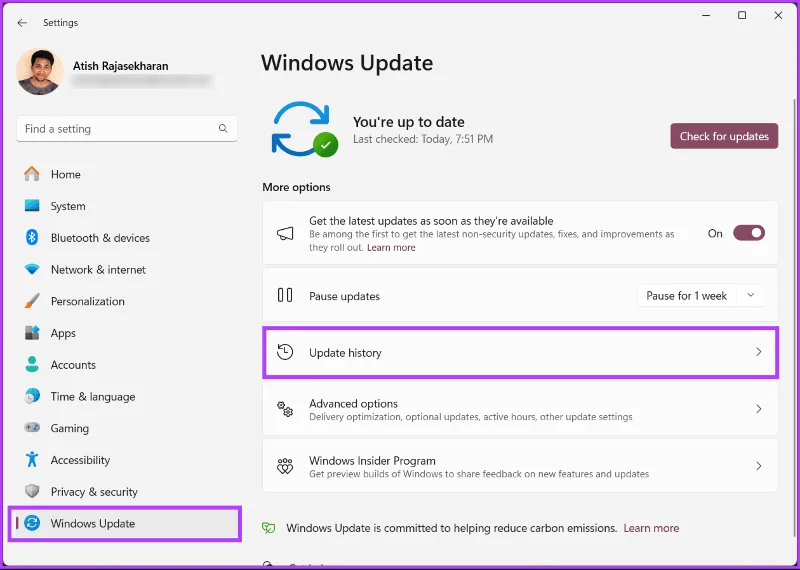Click the Personalization paintbrush icon
This screenshot has height=570, width=800.
[32, 301]
